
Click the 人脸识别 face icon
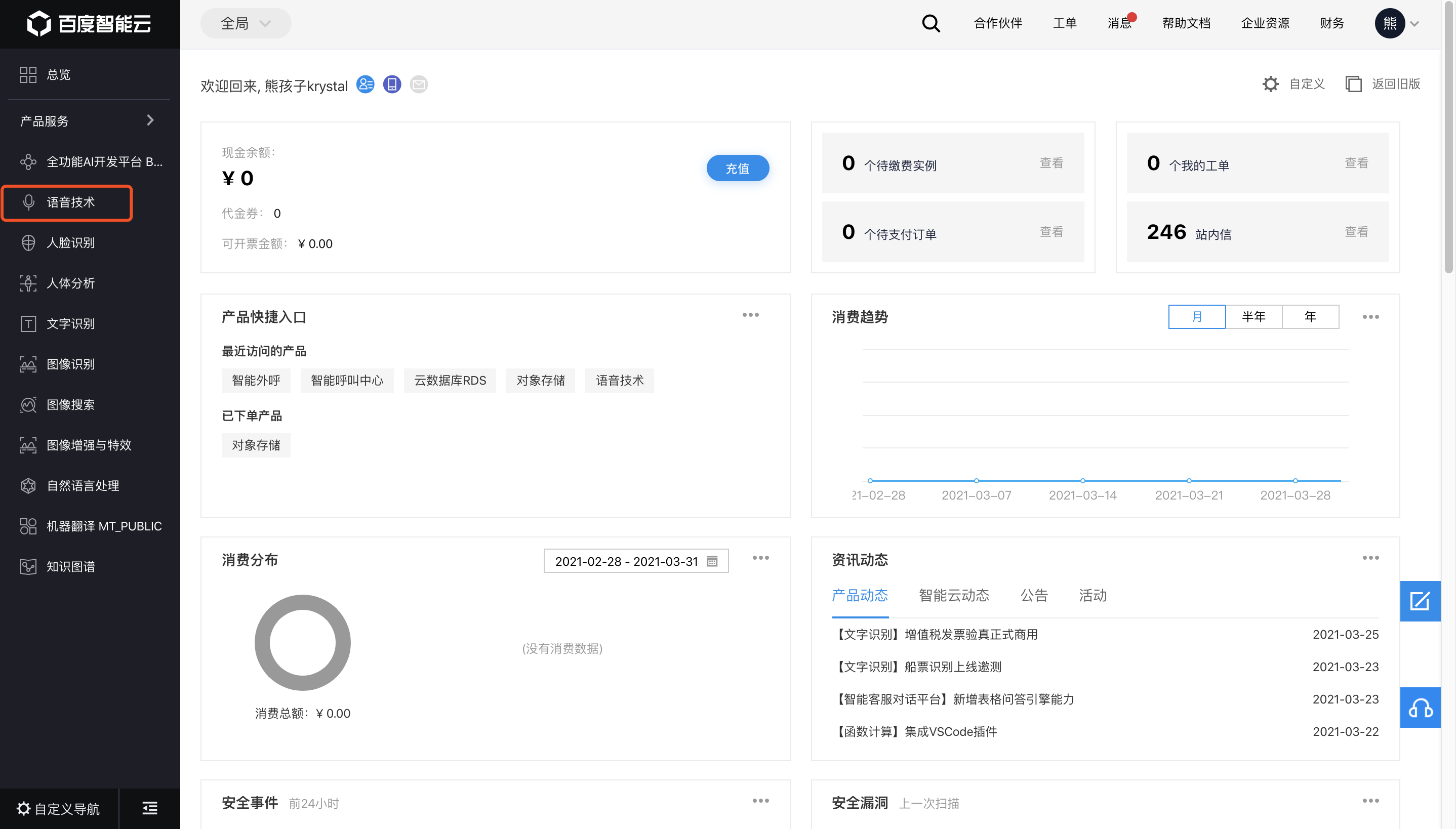[28, 242]
